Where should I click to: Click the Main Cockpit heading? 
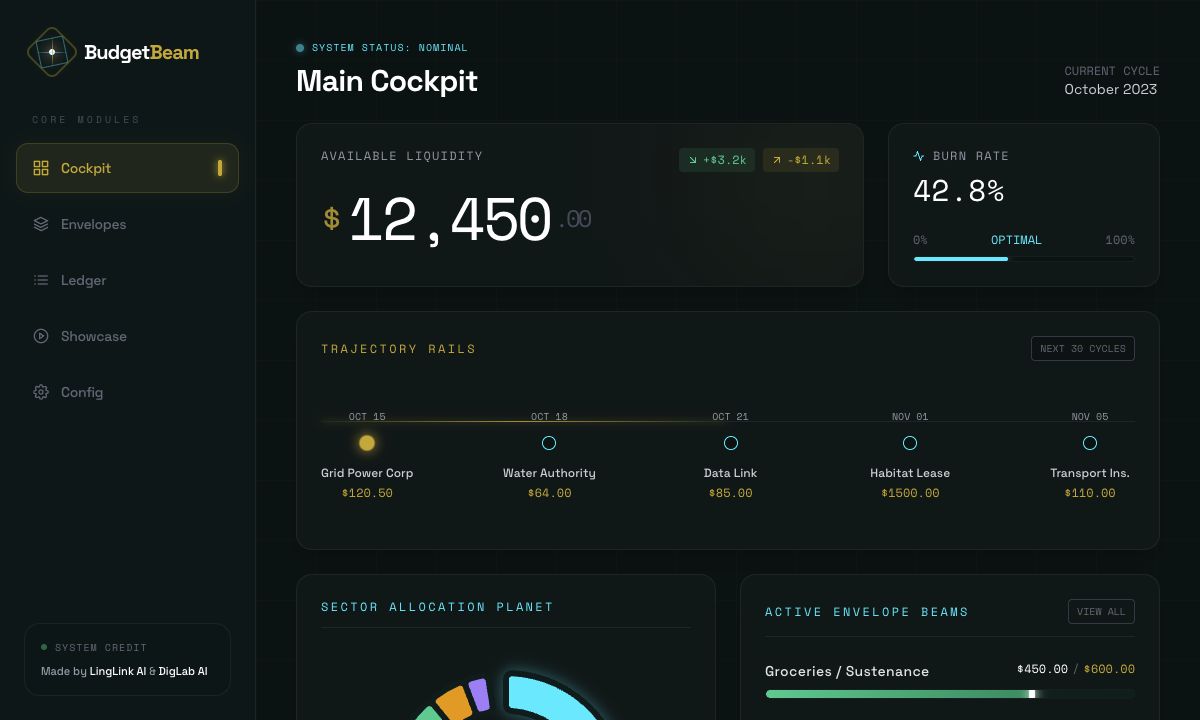click(387, 81)
